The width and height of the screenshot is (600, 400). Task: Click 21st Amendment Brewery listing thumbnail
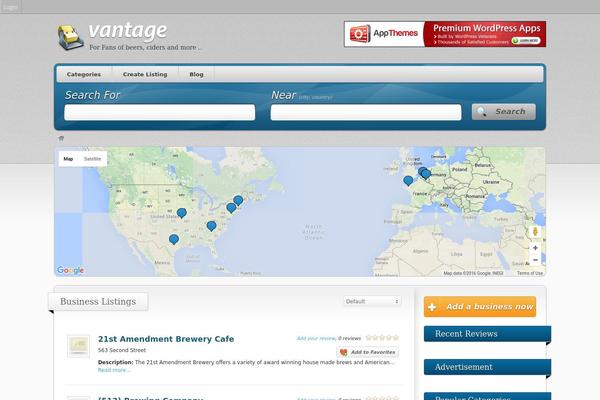(78, 346)
